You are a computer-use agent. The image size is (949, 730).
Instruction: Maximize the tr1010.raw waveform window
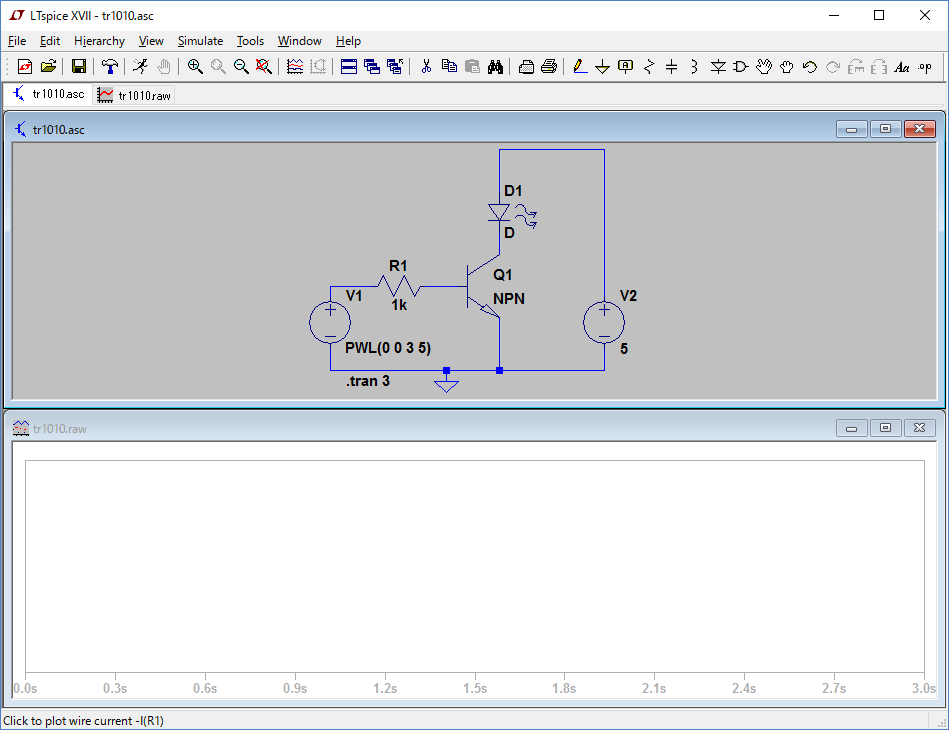(x=885, y=428)
